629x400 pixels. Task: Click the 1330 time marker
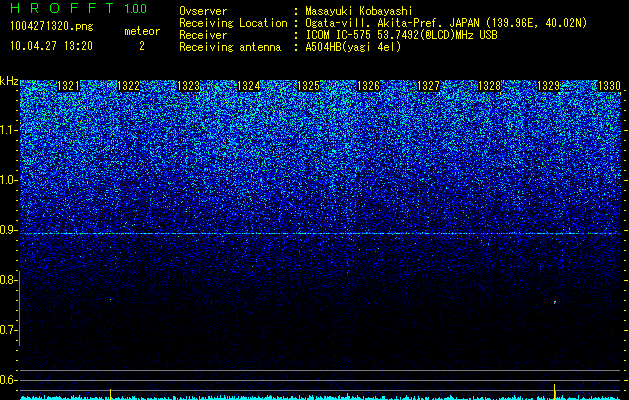(x=609, y=86)
